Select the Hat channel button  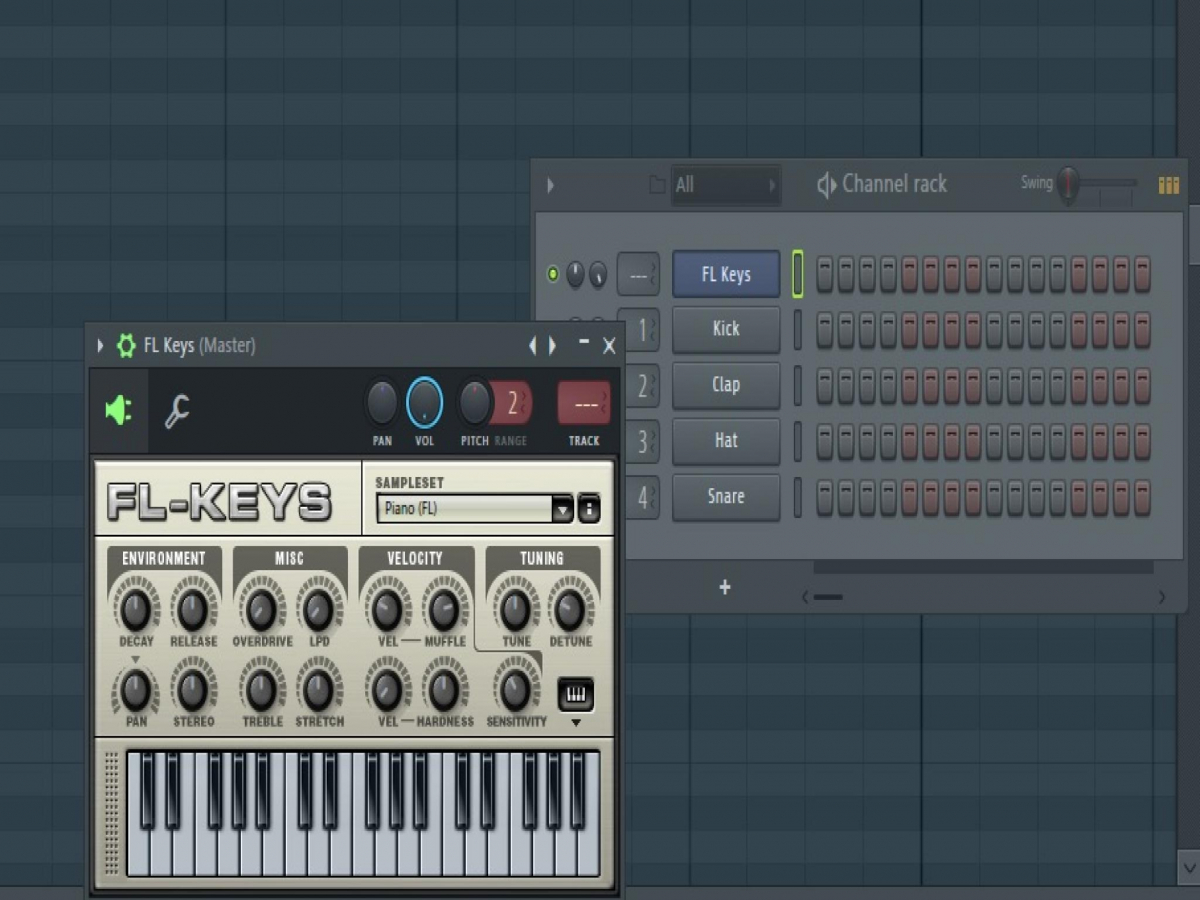click(x=726, y=441)
